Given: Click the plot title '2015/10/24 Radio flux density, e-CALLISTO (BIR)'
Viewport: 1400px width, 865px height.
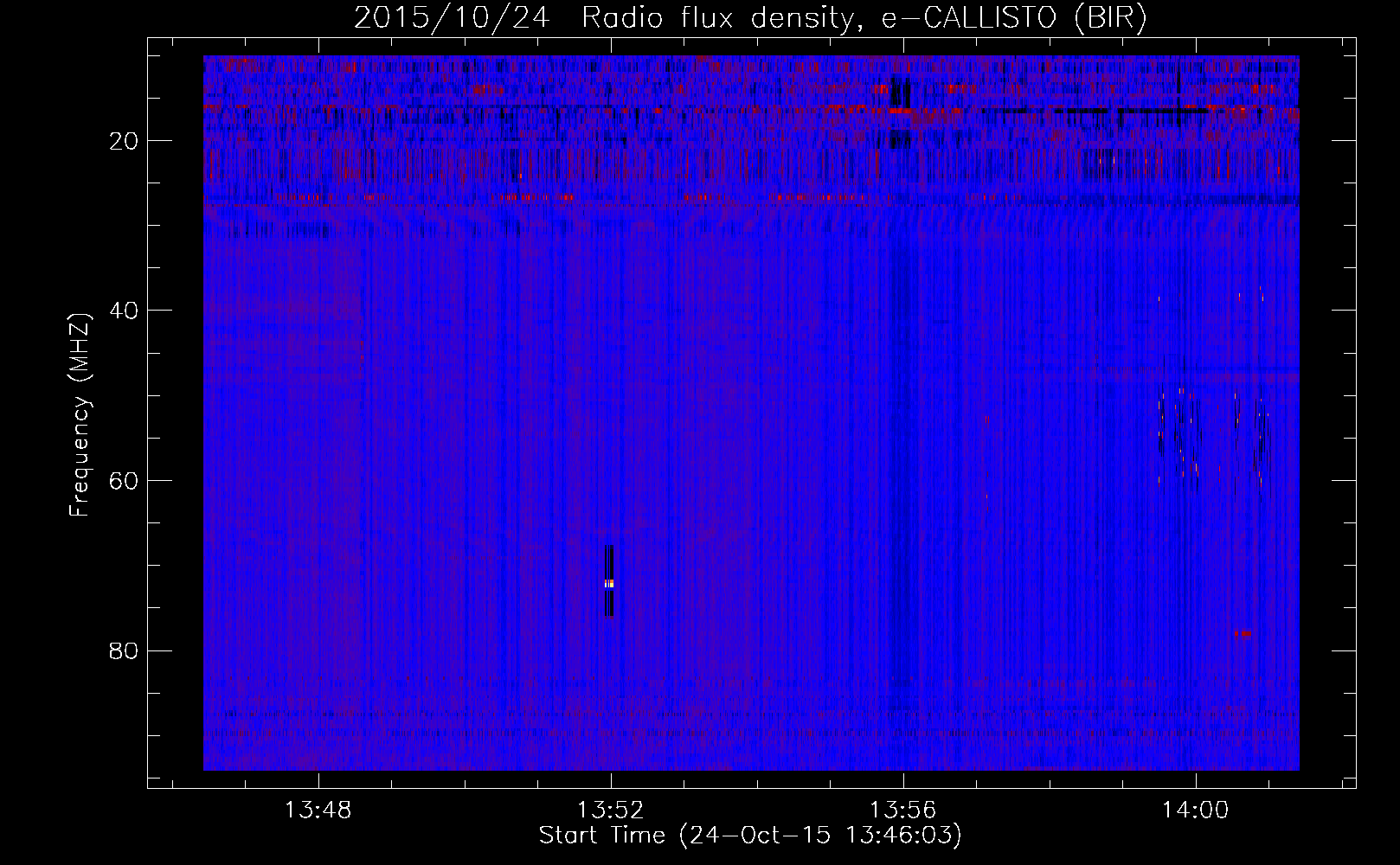Looking at the screenshot, I should coord(750,18).
